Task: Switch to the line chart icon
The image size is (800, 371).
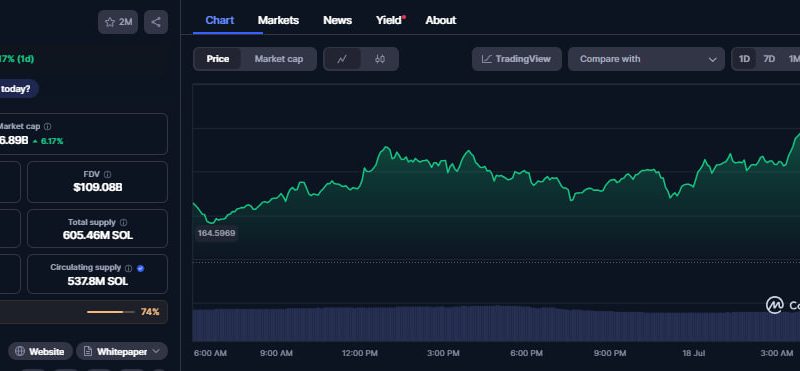Action: click(342, 59)
